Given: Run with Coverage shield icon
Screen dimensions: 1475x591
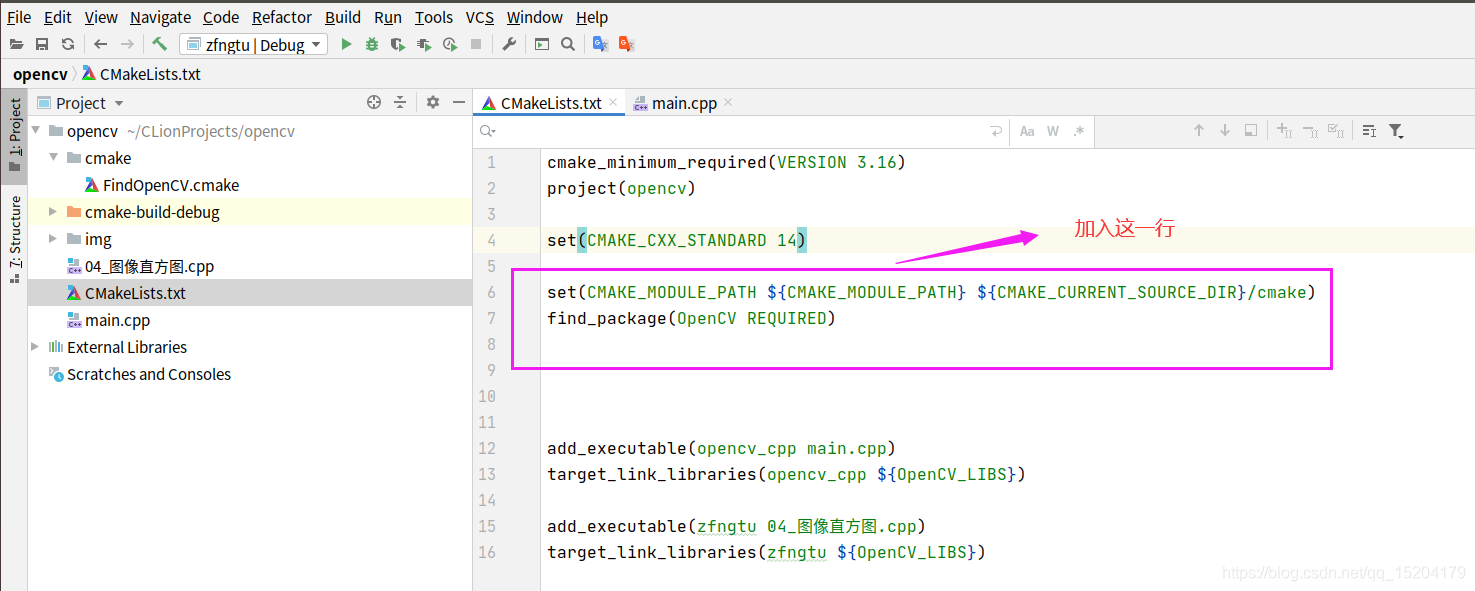Looking at the screenshot, I should tap(398, 44).
